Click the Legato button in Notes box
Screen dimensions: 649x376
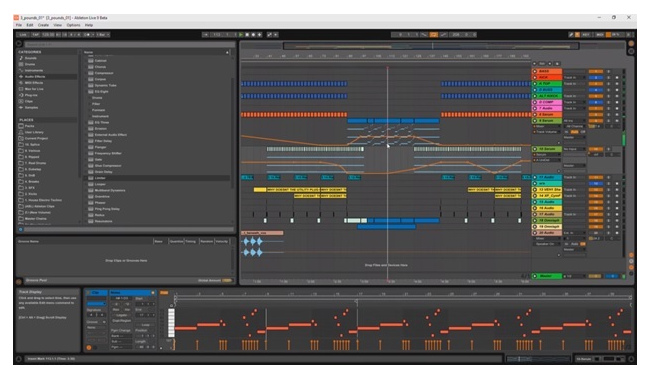[x=121, y=315]
